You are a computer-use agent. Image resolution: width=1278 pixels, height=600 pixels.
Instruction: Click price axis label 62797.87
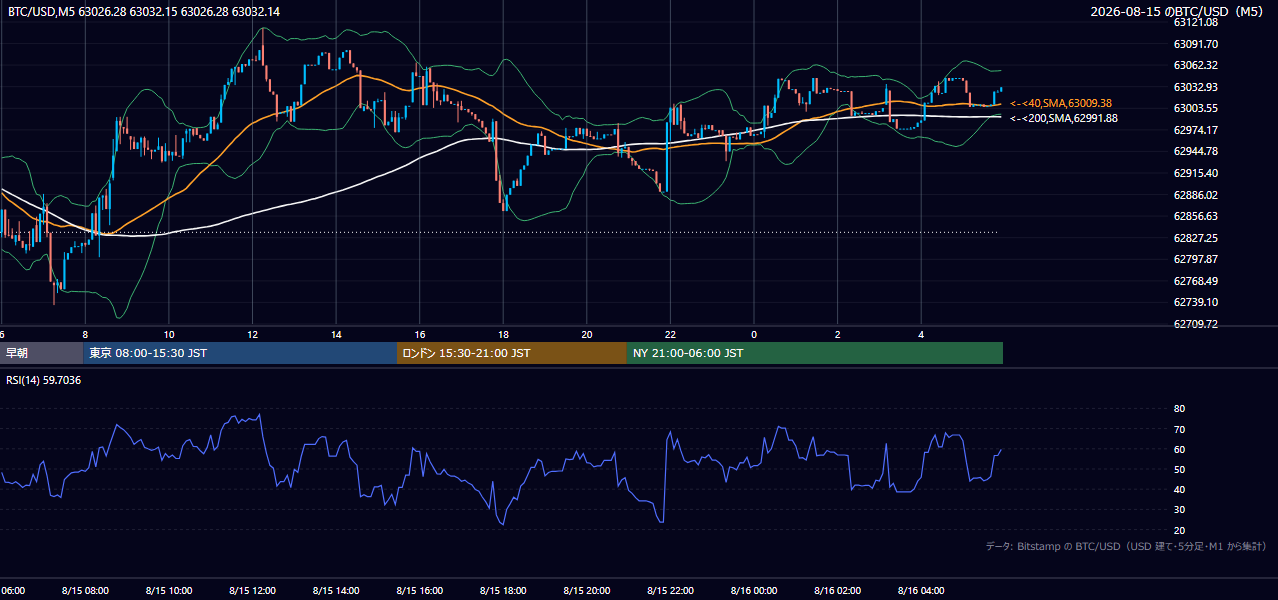[1195, 259]
